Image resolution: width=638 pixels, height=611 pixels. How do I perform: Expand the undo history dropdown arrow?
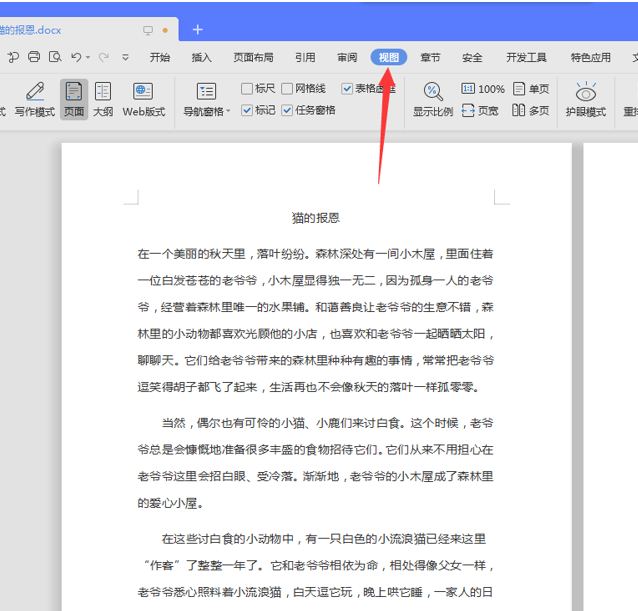[88, 57]
